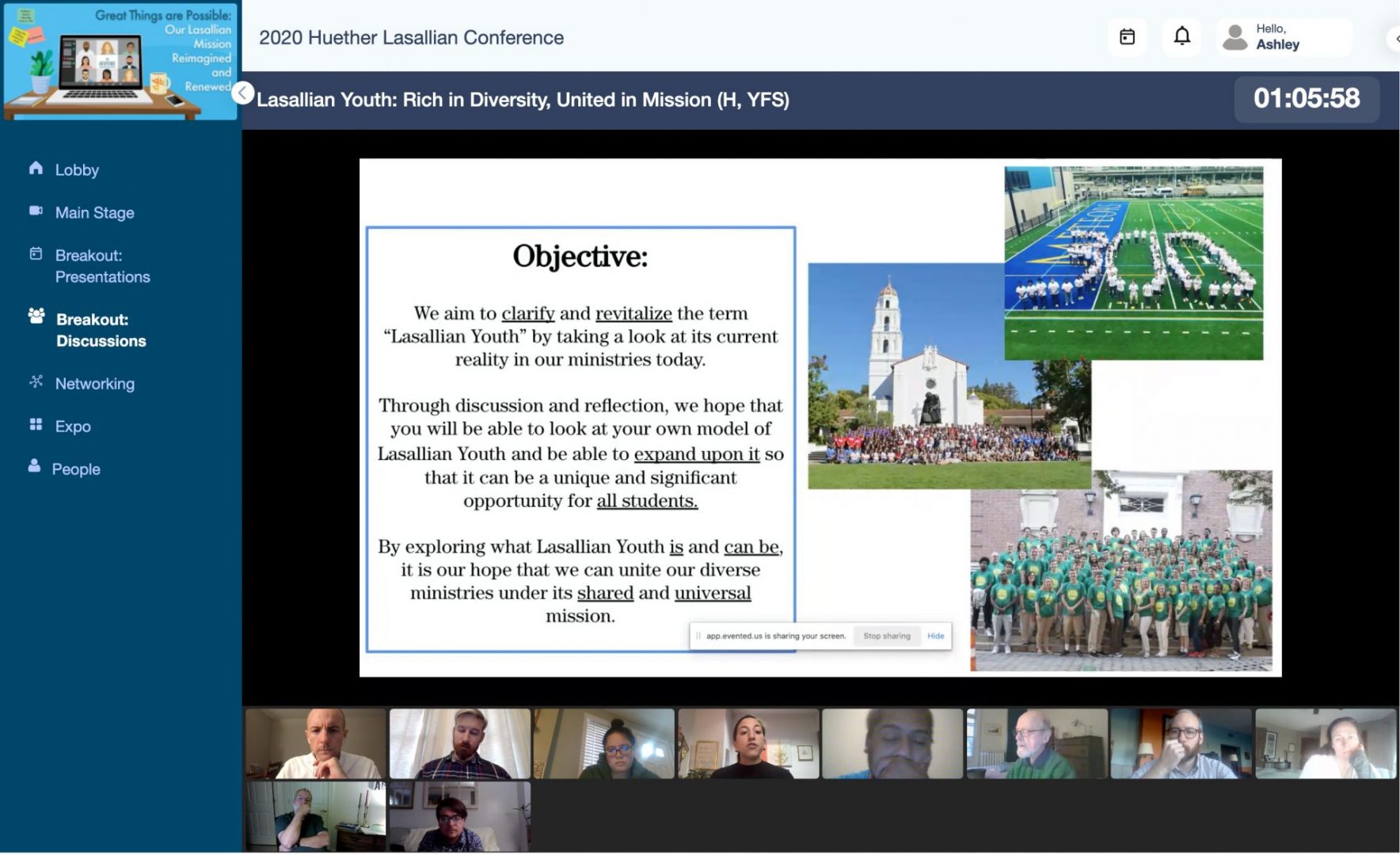Click the Breakout Discussions group icon

coord(36,316)
